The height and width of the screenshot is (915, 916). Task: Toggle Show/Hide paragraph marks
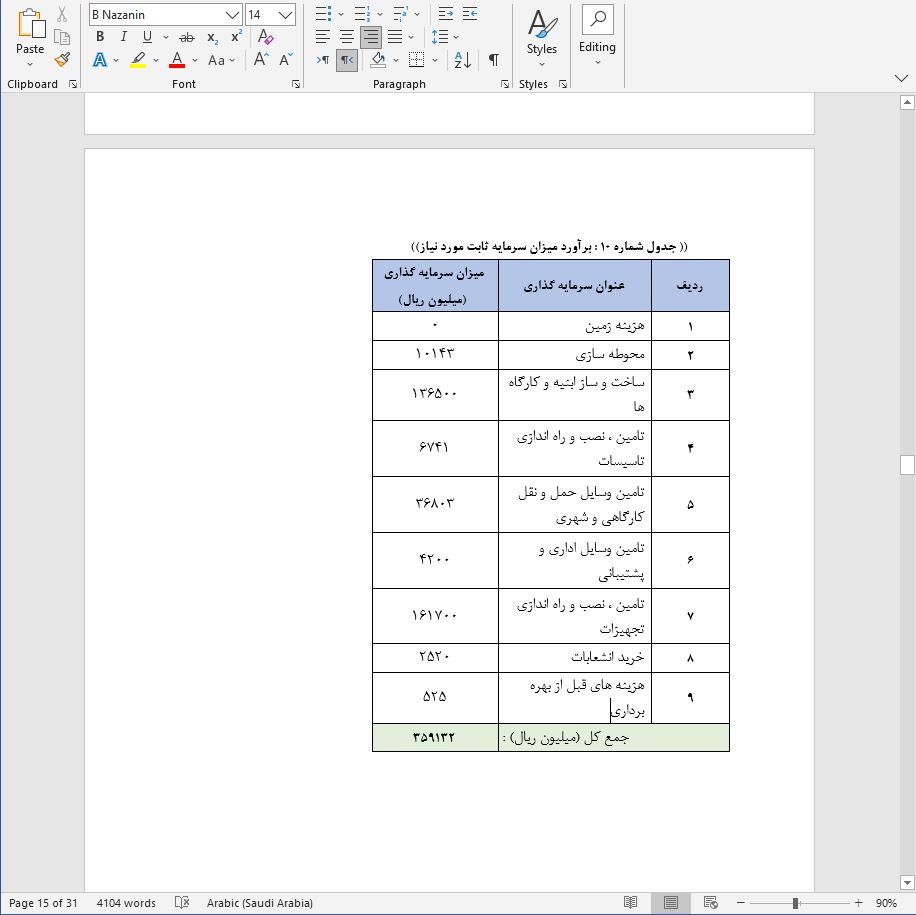(x=494, y=60)
